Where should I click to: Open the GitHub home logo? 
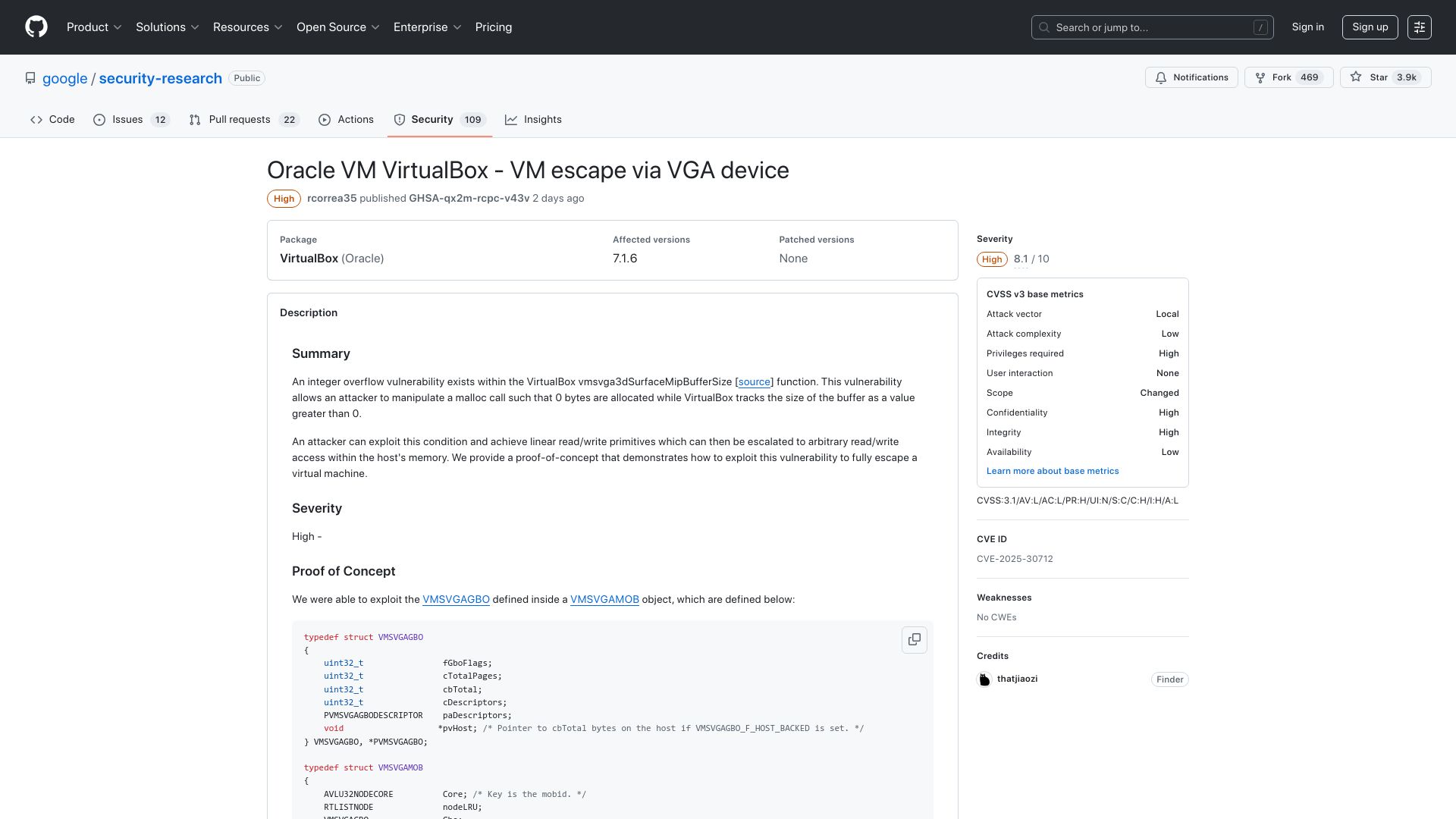click(36, 27)
